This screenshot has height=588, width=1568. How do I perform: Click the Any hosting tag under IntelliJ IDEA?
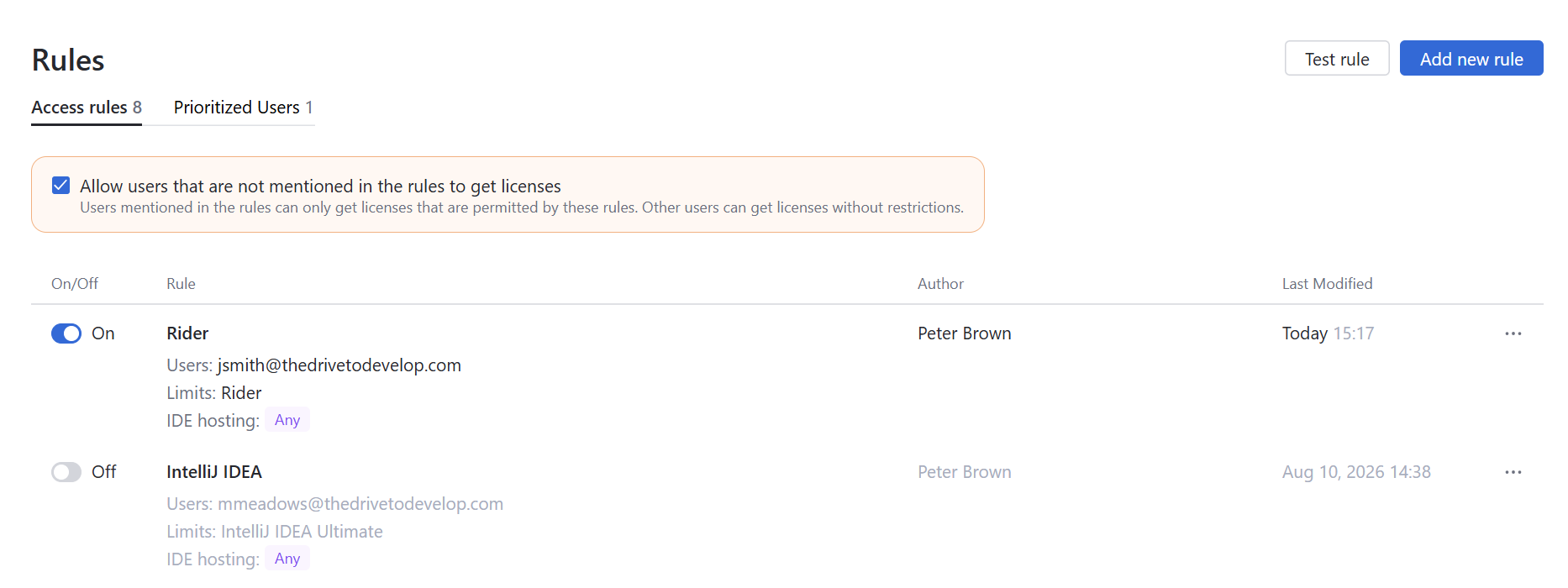click(287, 559)
